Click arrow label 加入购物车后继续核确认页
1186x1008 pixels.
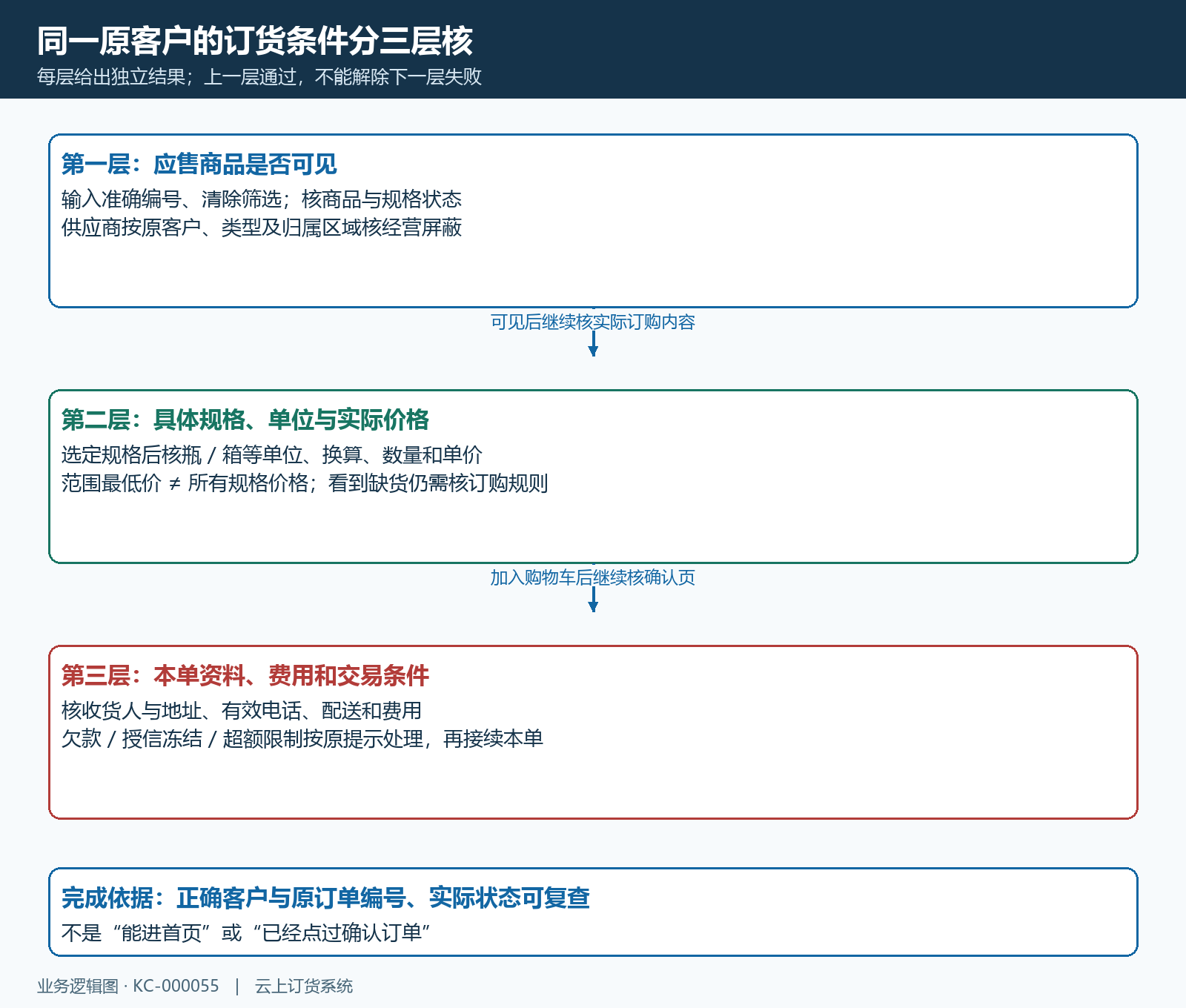[593, 577]
